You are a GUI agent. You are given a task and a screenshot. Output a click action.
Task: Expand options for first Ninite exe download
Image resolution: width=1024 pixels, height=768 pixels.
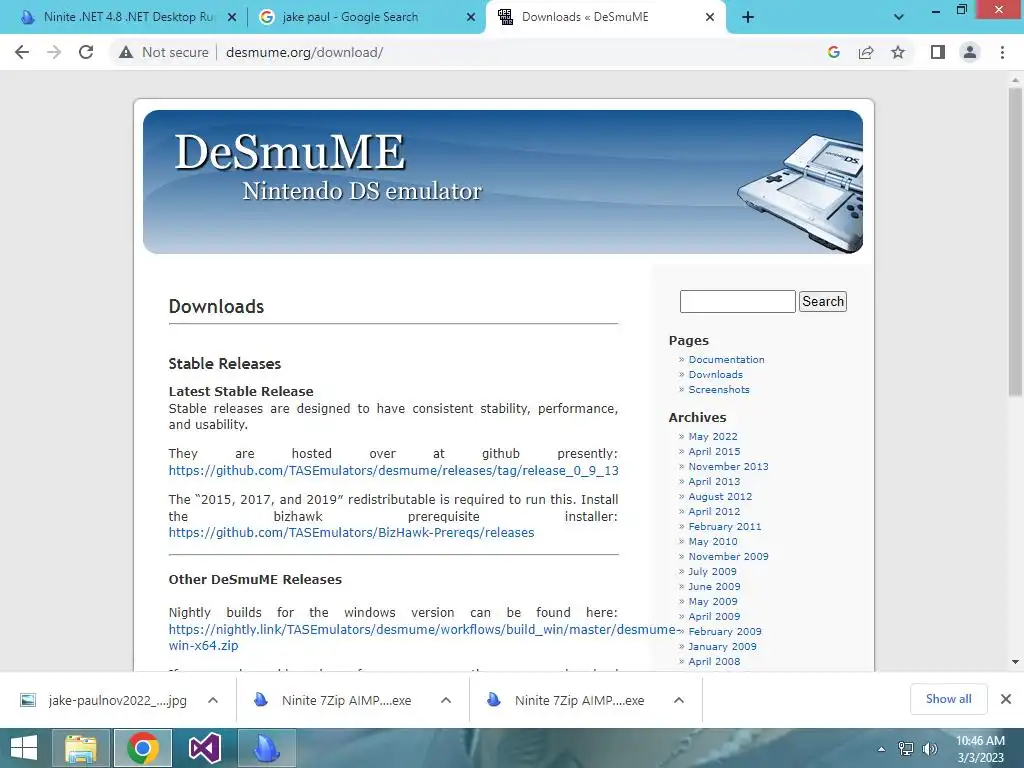446,700
